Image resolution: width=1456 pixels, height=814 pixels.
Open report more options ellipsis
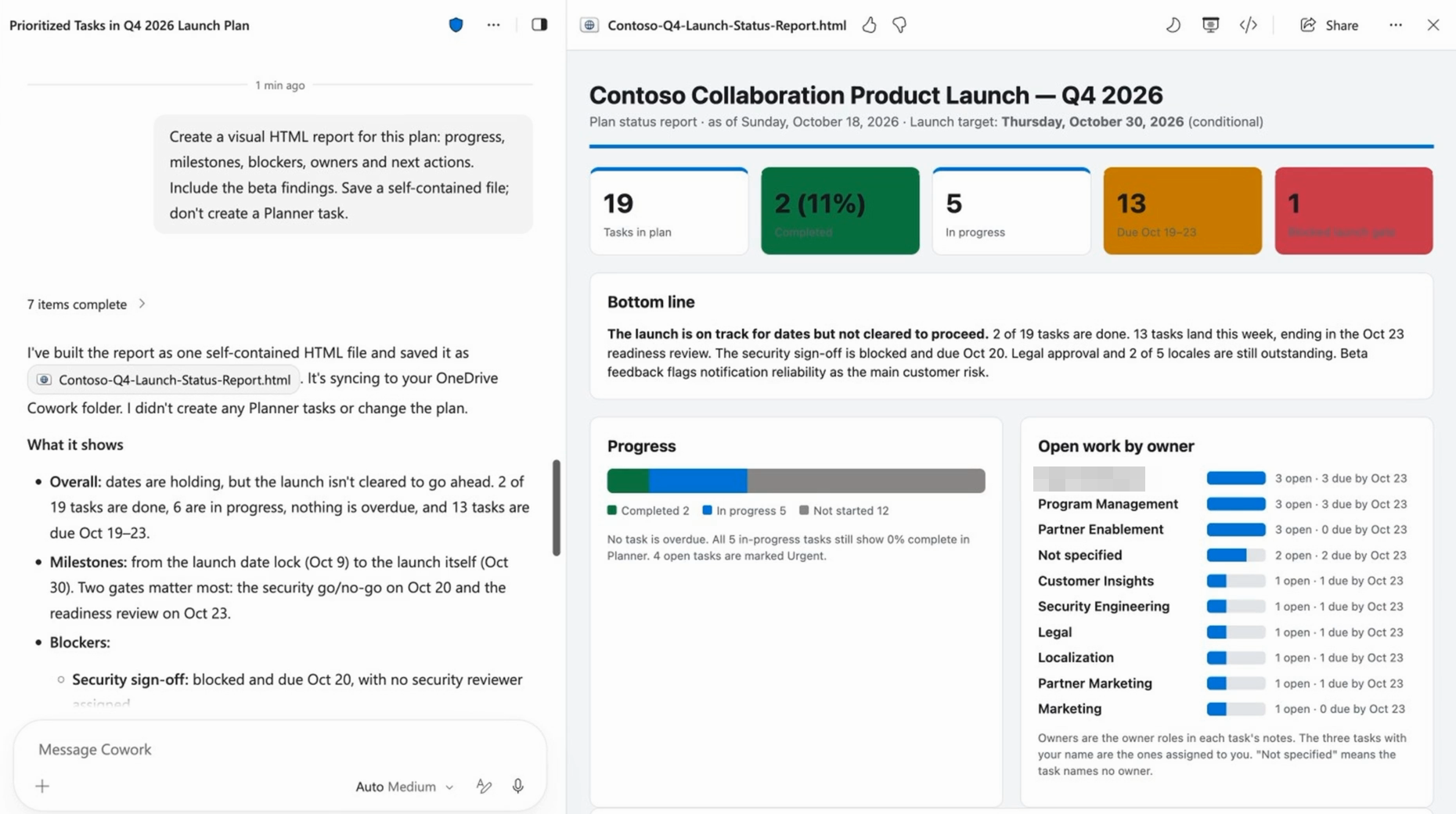click(1396, 25)
